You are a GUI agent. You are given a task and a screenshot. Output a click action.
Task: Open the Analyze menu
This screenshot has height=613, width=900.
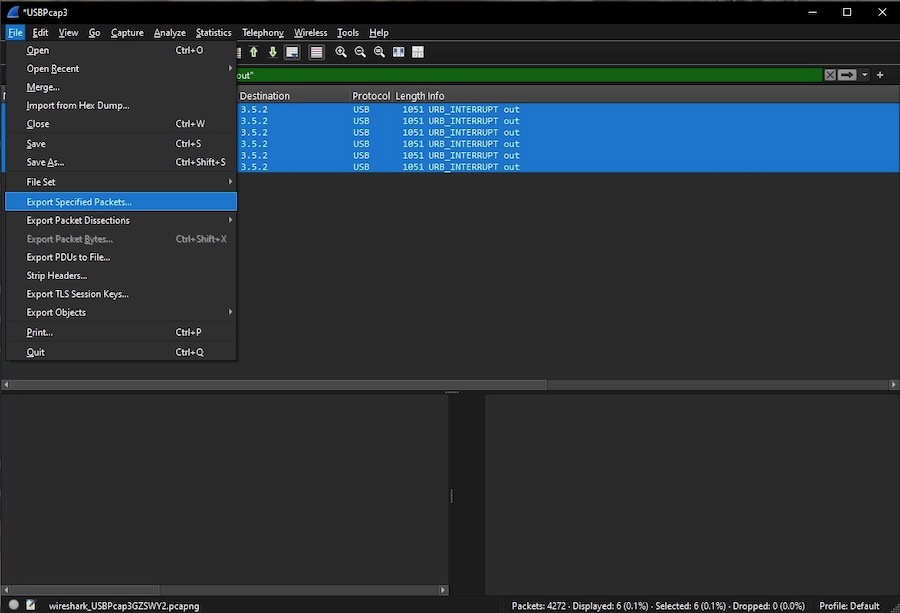point(169,33)
